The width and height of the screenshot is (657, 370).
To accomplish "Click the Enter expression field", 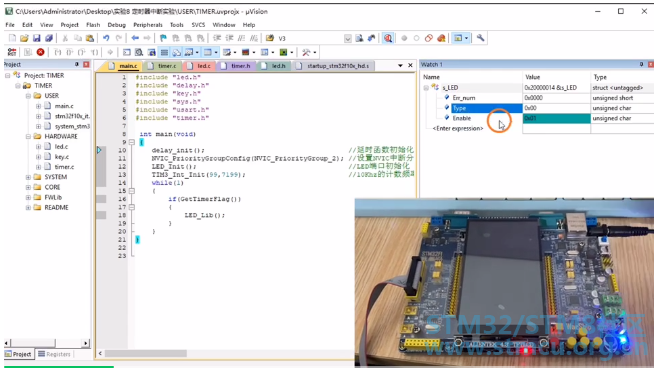I will pyautogui.click(x=458, y=128).
